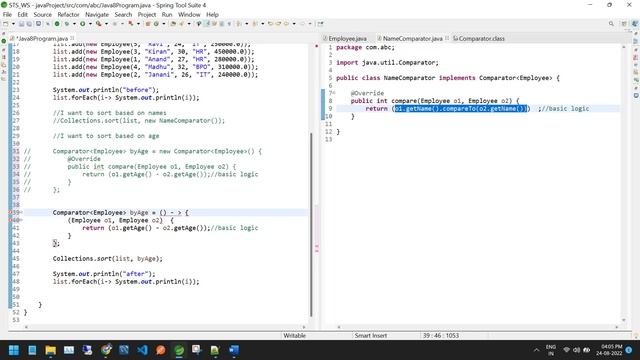Viewport: 640px width, 360px height.
Task: Open the Search menu
Action: (123, 14)
